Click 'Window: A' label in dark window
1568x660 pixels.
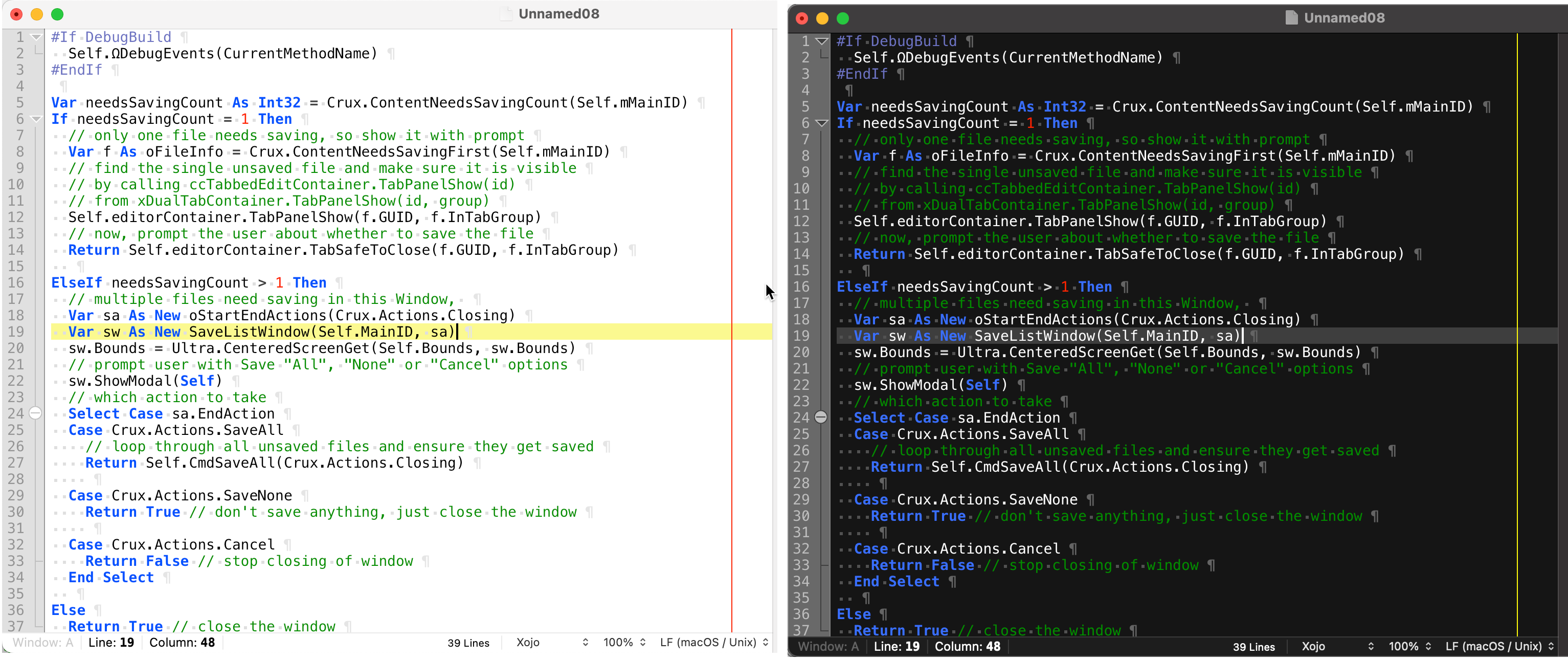tap(828, 647)
